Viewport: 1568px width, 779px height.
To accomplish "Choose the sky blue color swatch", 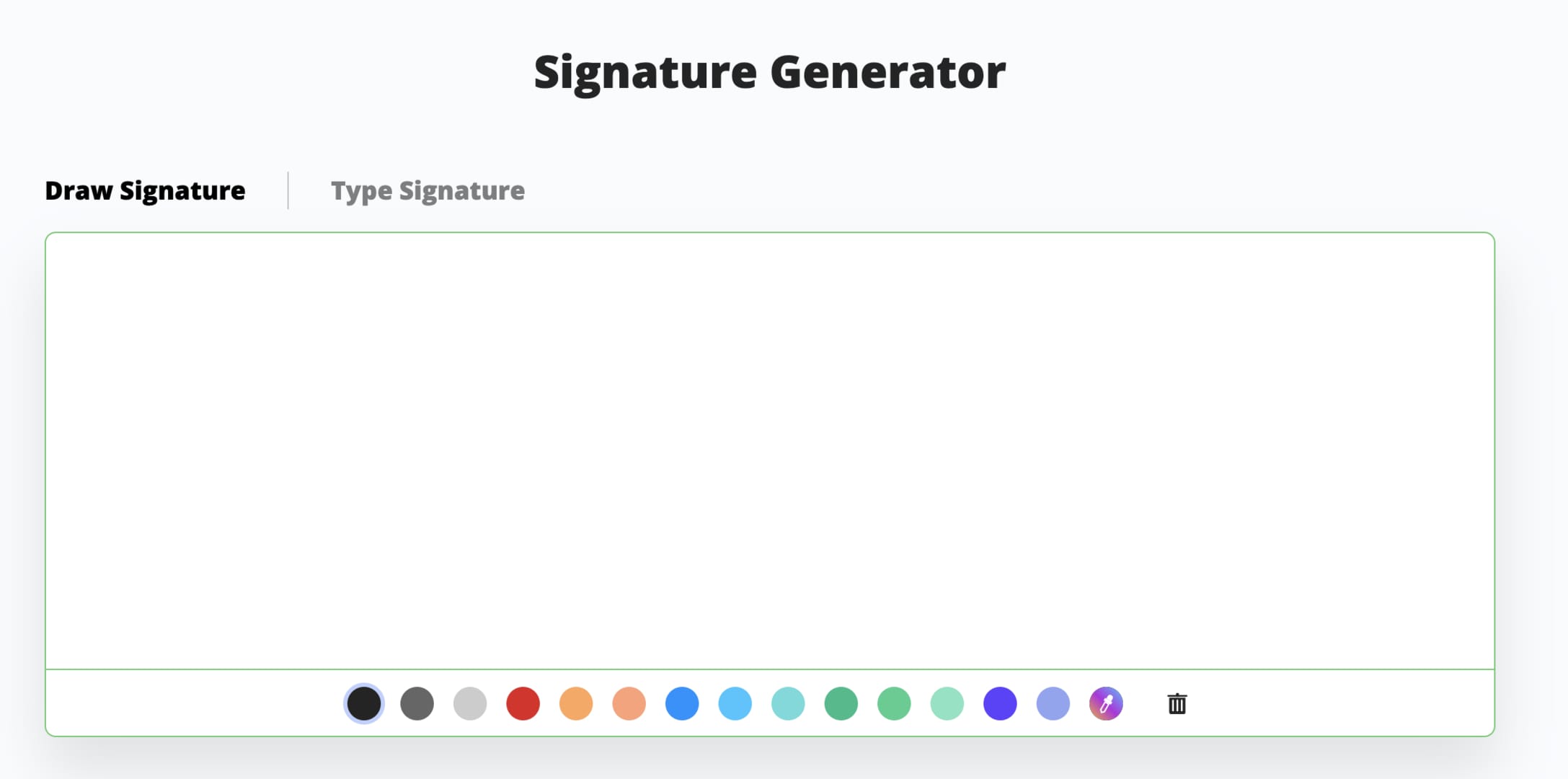I will click(735, 703).
